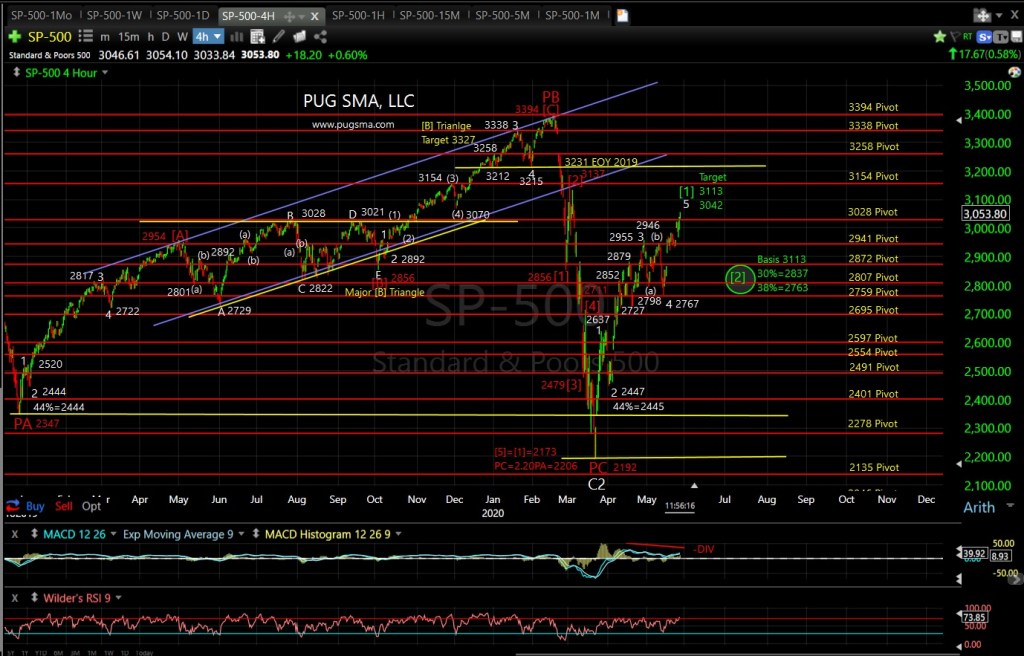The width and height of the screenshot is (1024, 656).
Task: Click the green plus add-symbol icon
Action: tap(14, 37)
